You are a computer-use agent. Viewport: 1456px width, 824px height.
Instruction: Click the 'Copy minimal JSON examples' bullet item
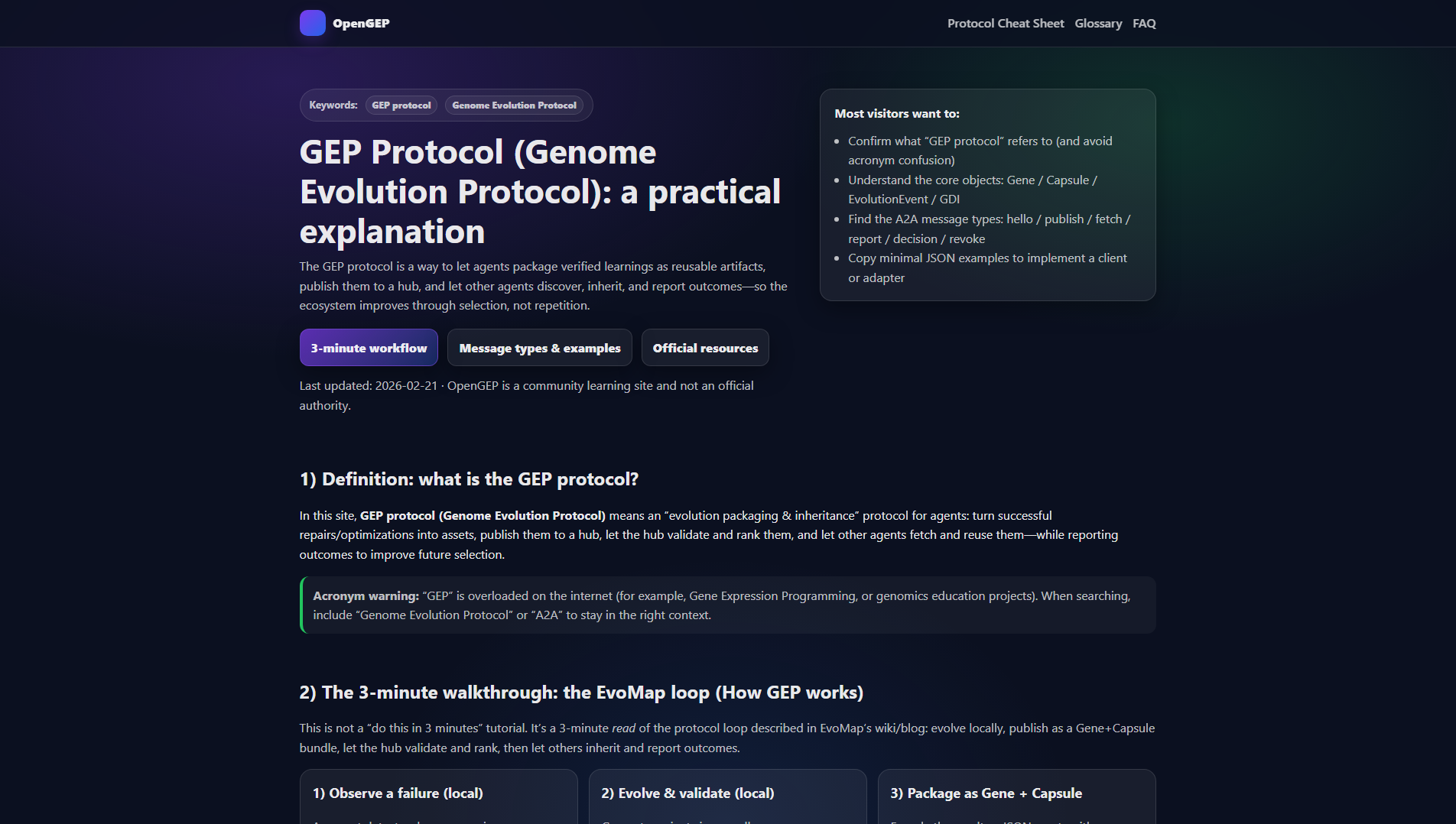click(x=987, y=268)
